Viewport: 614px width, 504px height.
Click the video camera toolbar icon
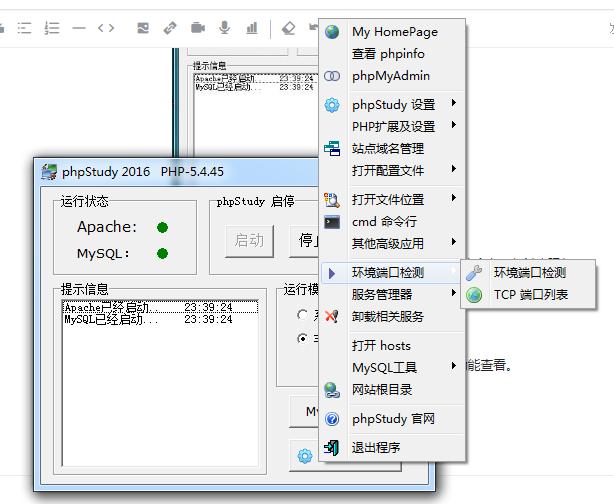pyautogui.click(x=198, y=28)
